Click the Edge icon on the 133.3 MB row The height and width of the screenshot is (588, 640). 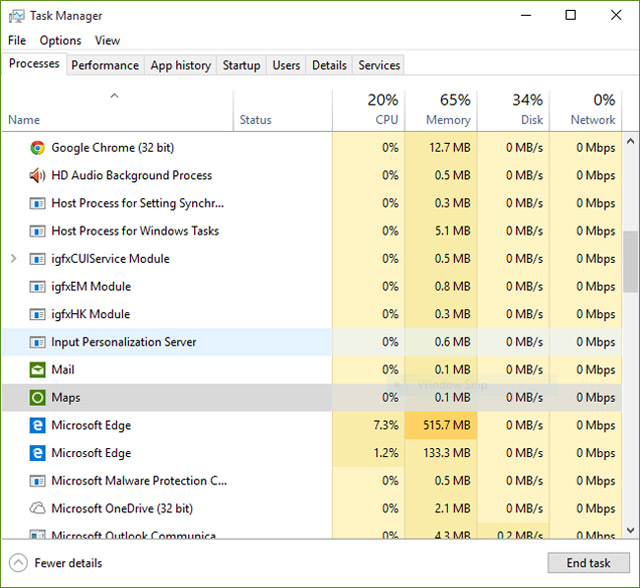click(38, 453)
